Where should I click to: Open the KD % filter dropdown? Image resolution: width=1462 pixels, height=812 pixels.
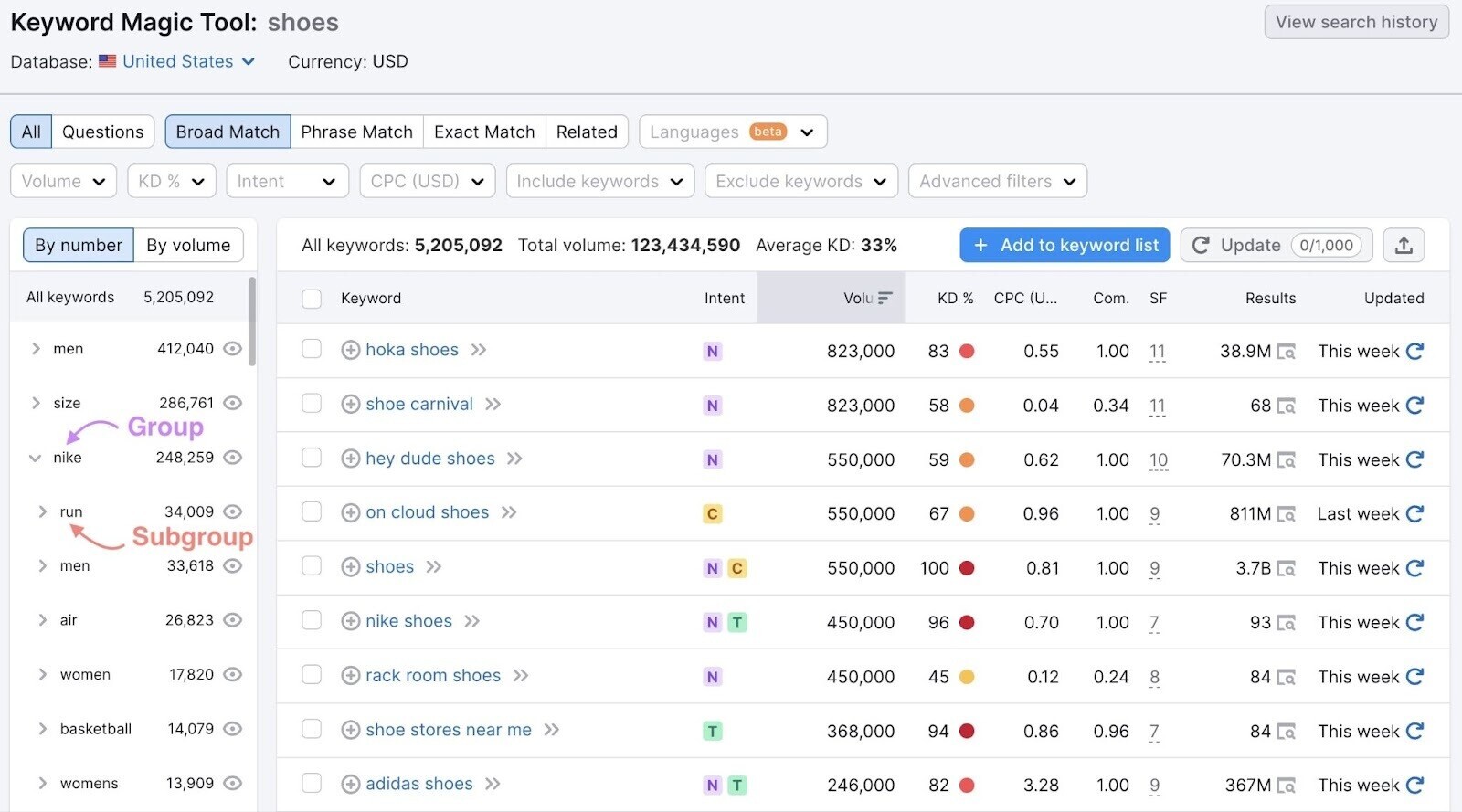pos(172,181)
